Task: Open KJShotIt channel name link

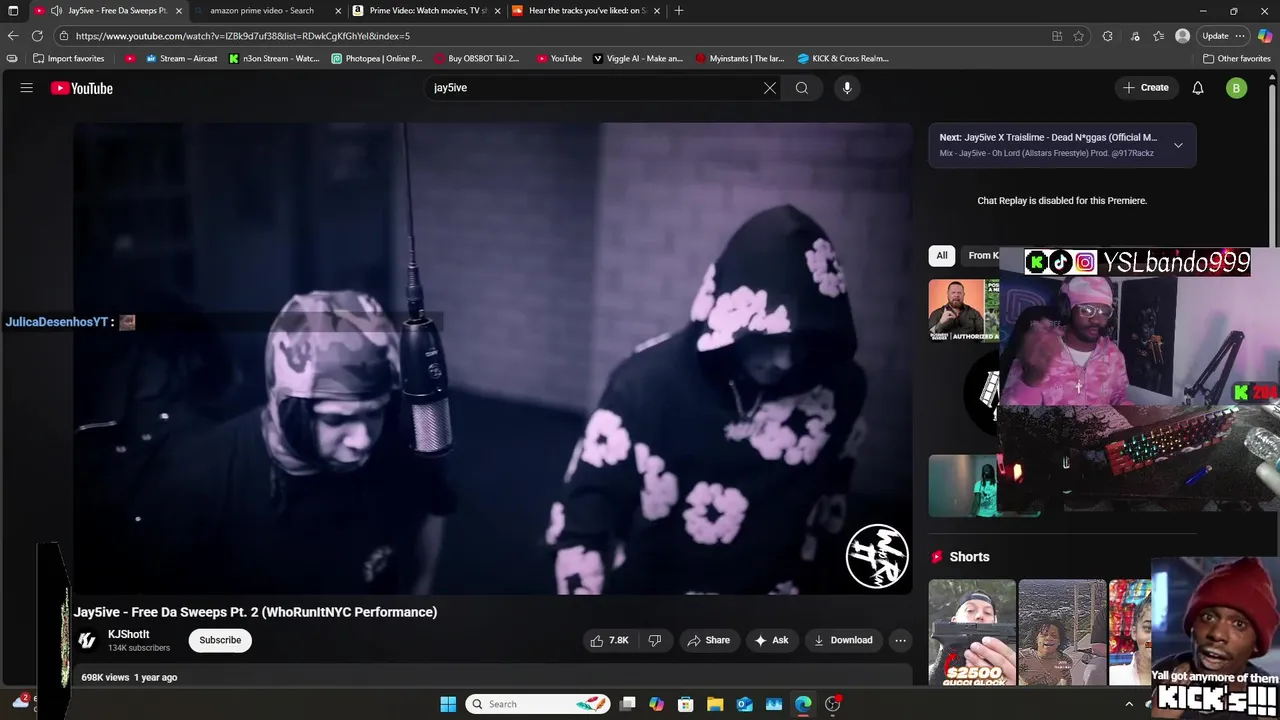Action: point(129,634)
